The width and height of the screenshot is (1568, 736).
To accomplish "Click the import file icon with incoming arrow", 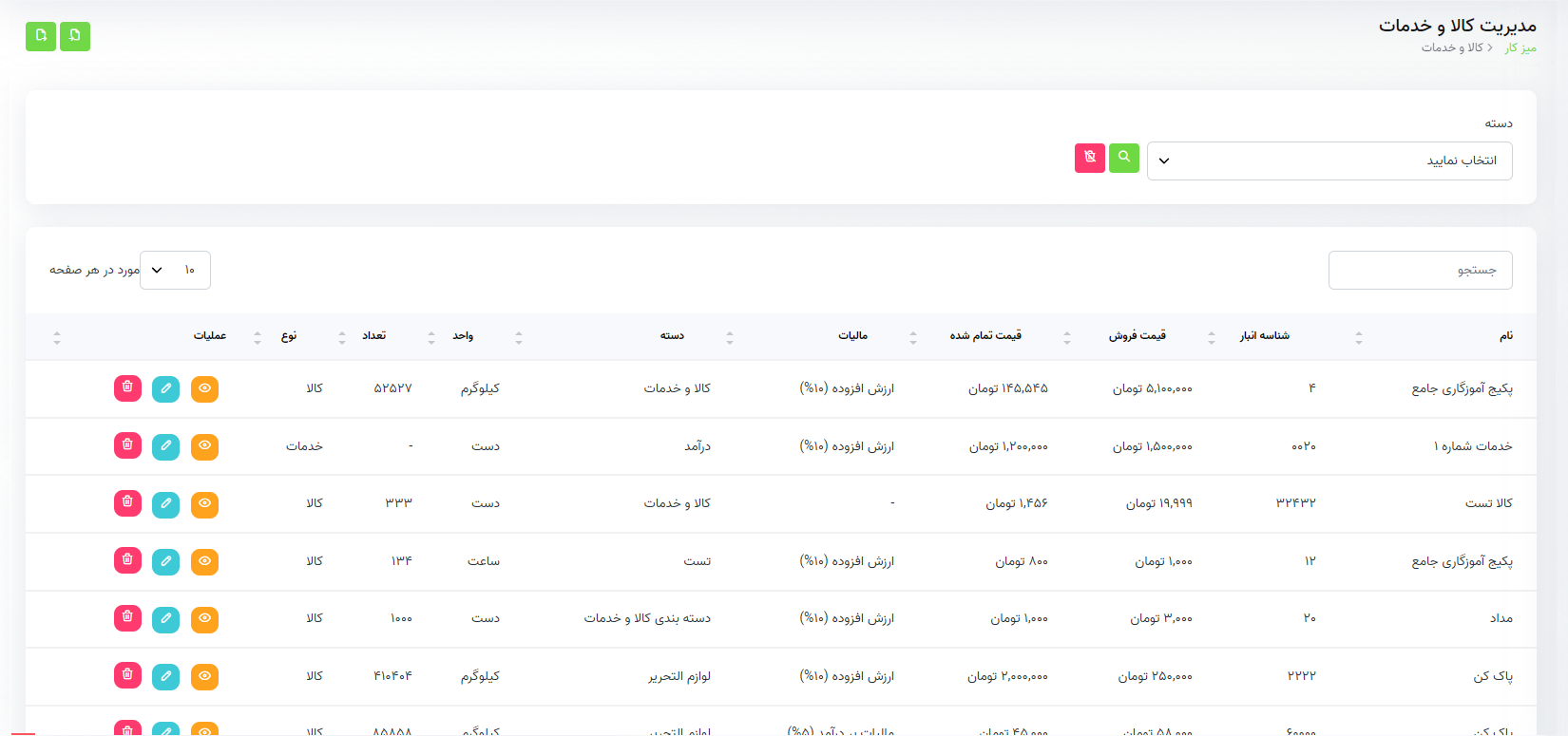I will click(x=75, y=36).
